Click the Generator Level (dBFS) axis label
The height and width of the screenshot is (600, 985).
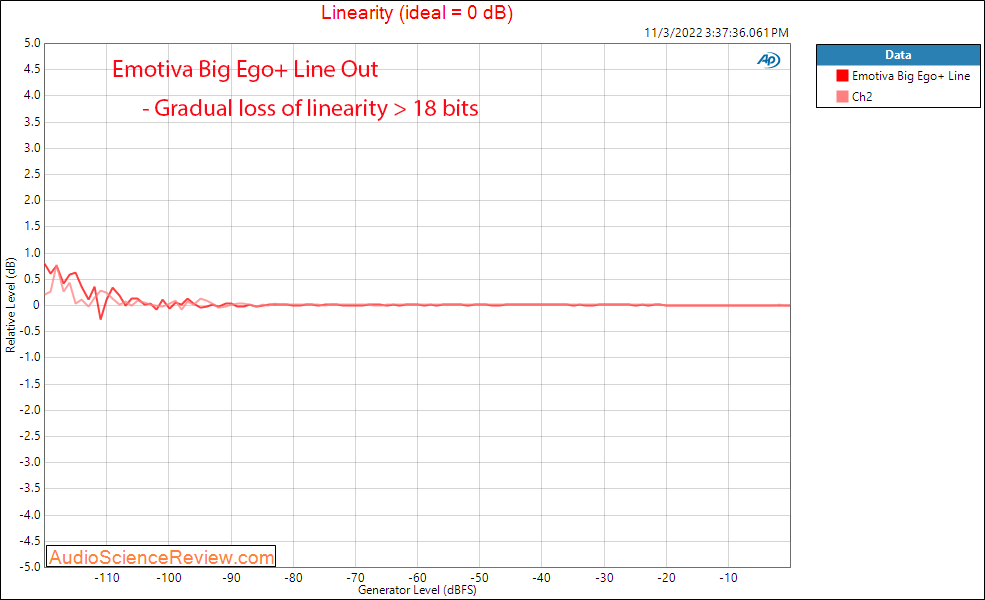[x=417, y=590]
